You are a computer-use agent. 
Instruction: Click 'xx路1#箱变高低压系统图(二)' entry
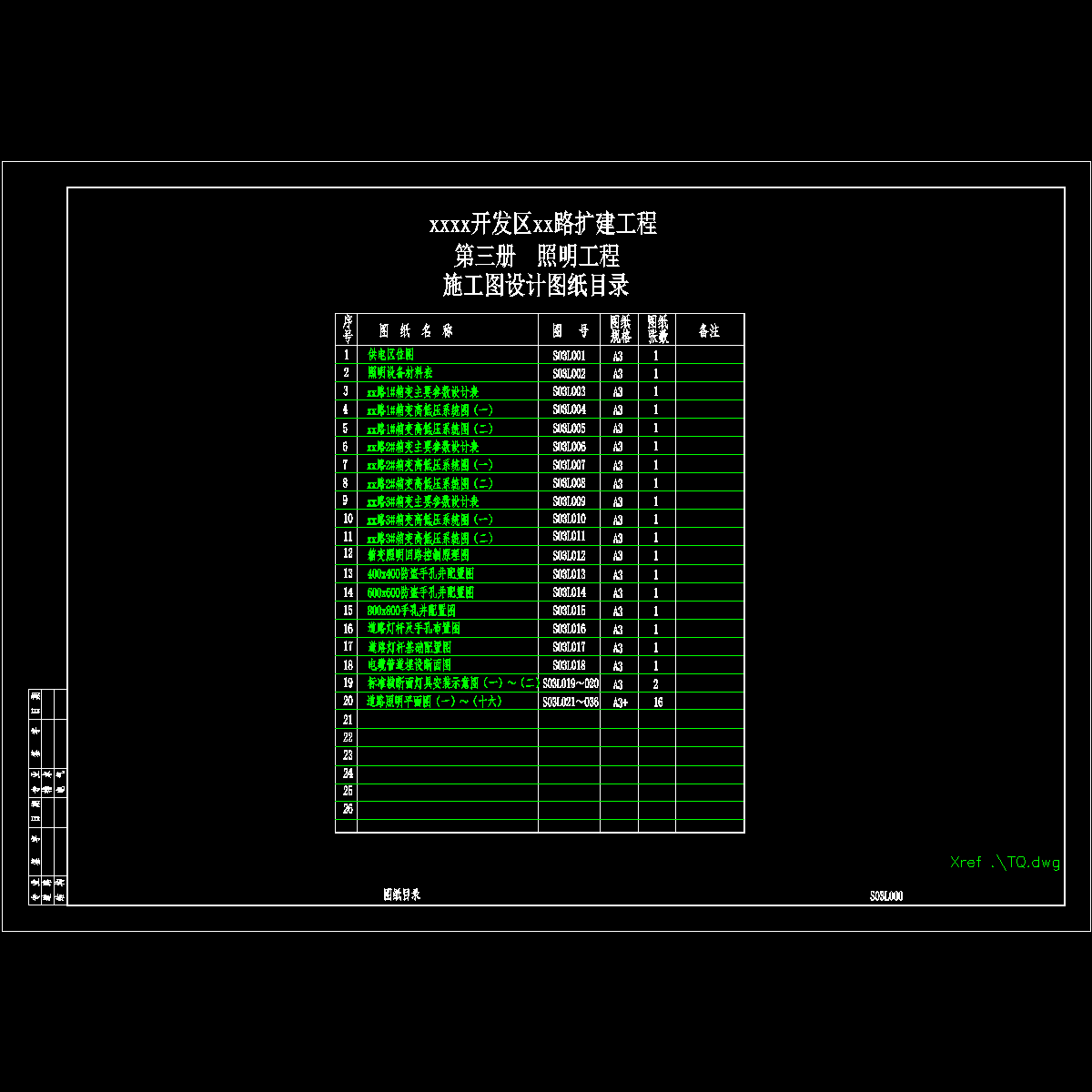[x=430, y=429]
